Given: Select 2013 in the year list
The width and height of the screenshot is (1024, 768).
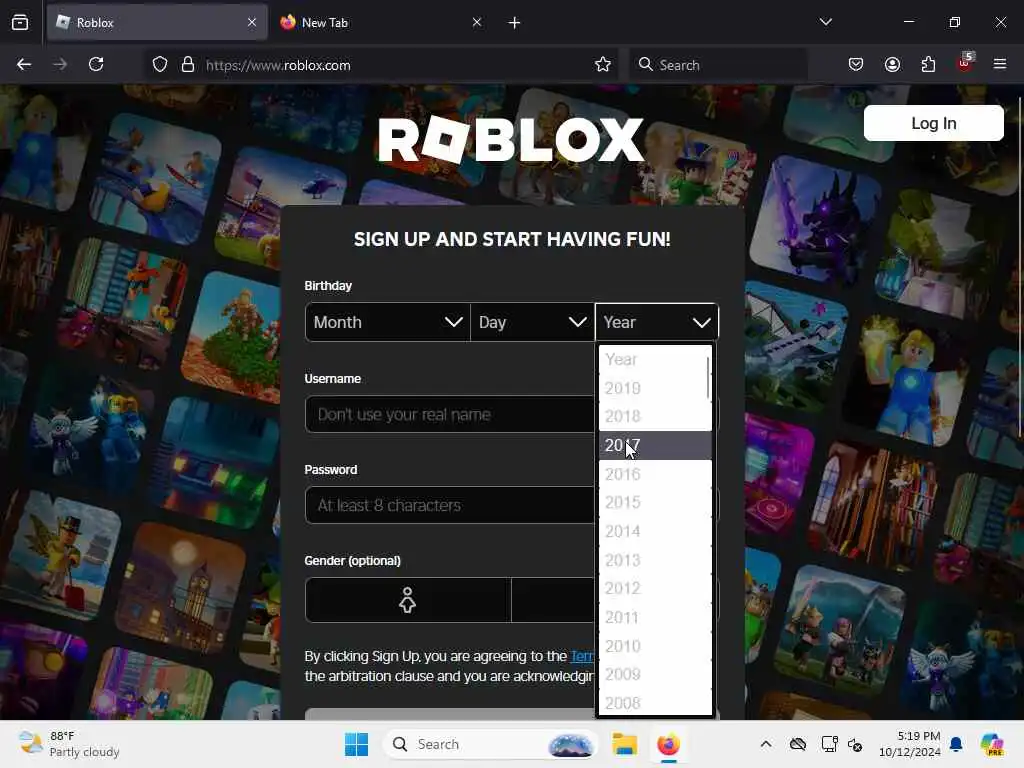Looking at the screenshot, I should point(655,560).
